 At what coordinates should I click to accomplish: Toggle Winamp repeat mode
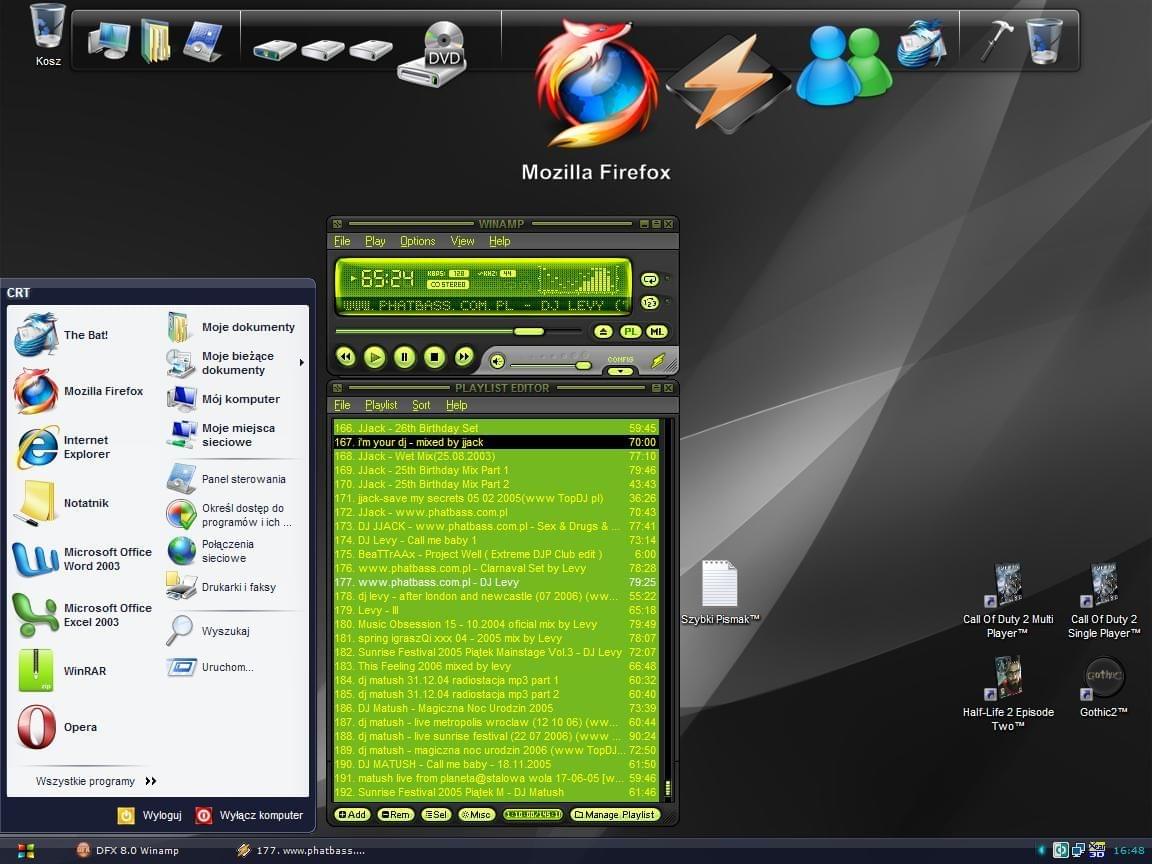pos(649,279)
